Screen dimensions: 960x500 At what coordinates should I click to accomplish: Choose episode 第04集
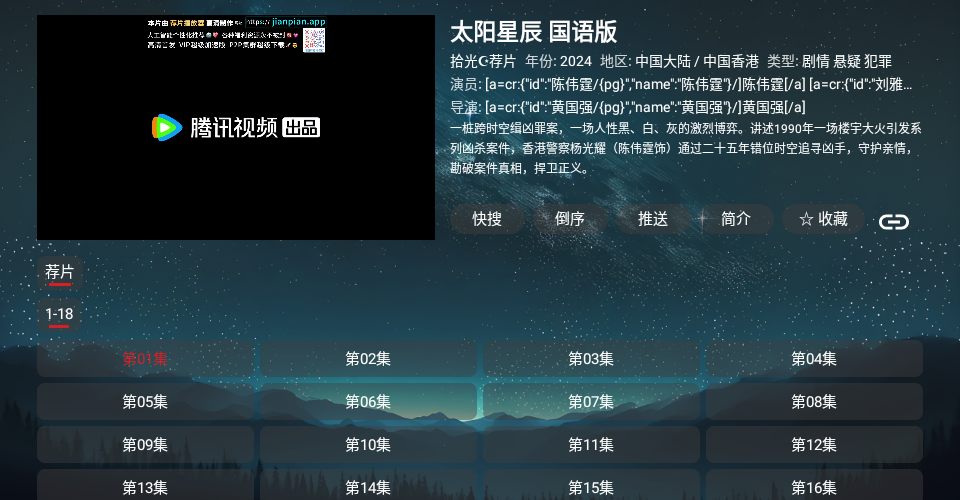point(814,359)
